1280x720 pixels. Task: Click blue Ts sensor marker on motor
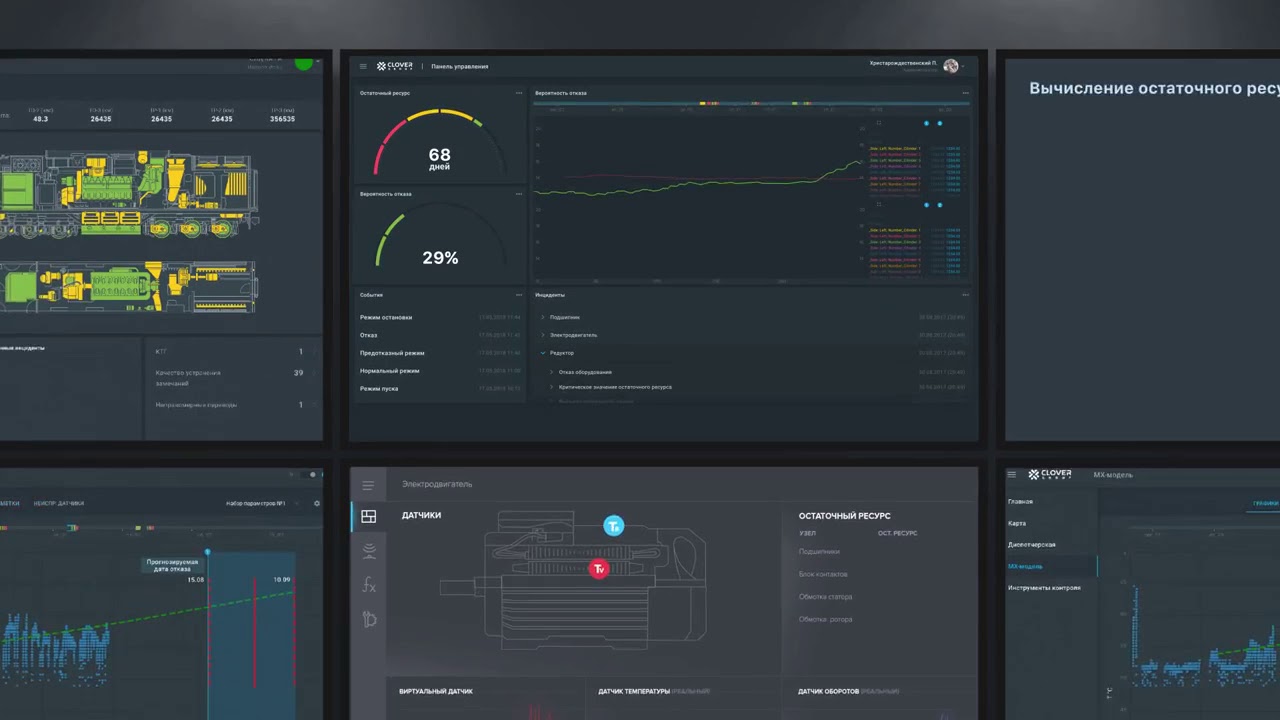(614, 525)
